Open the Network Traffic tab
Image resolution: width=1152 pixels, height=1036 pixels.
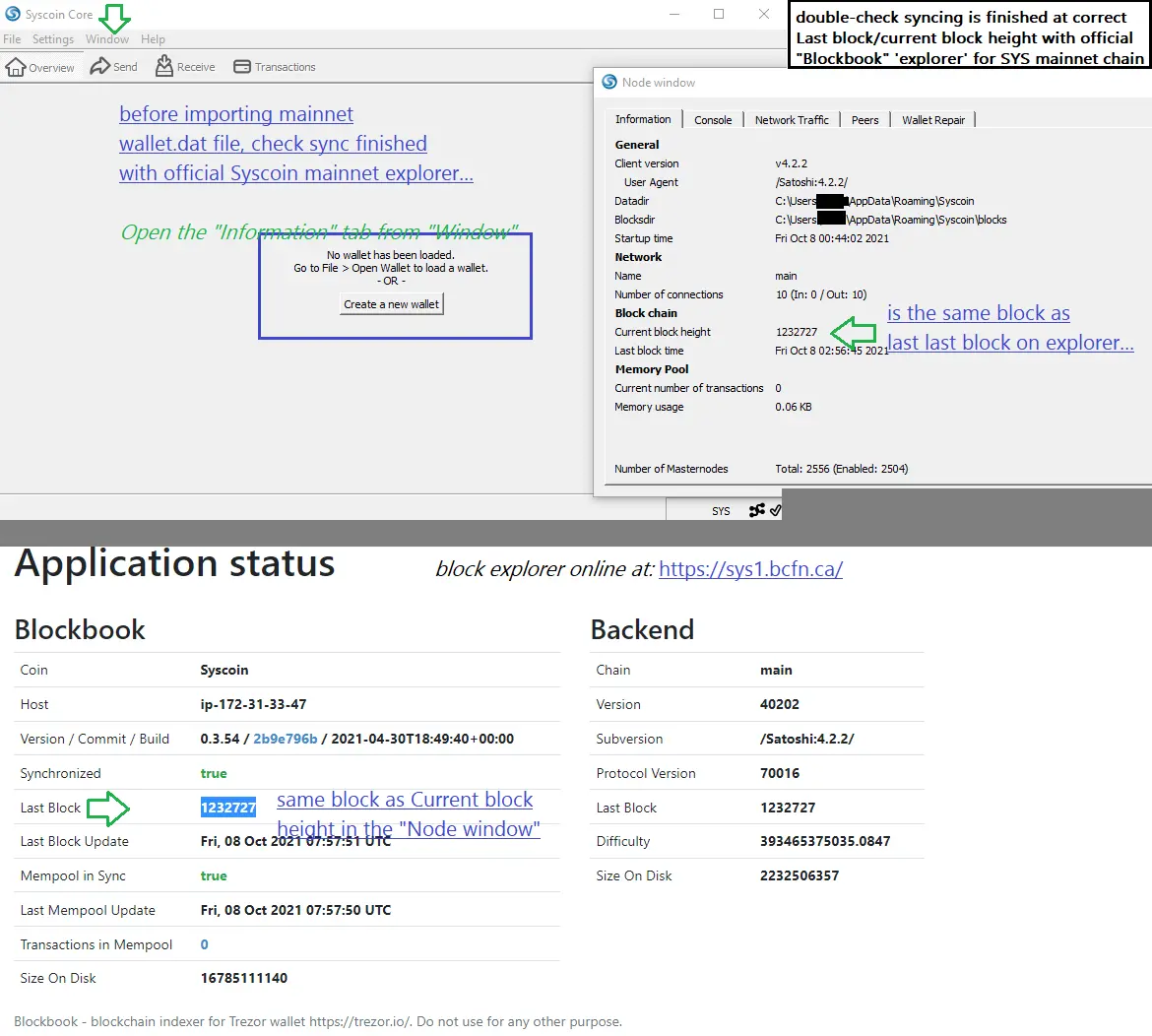tap(792, 120)
